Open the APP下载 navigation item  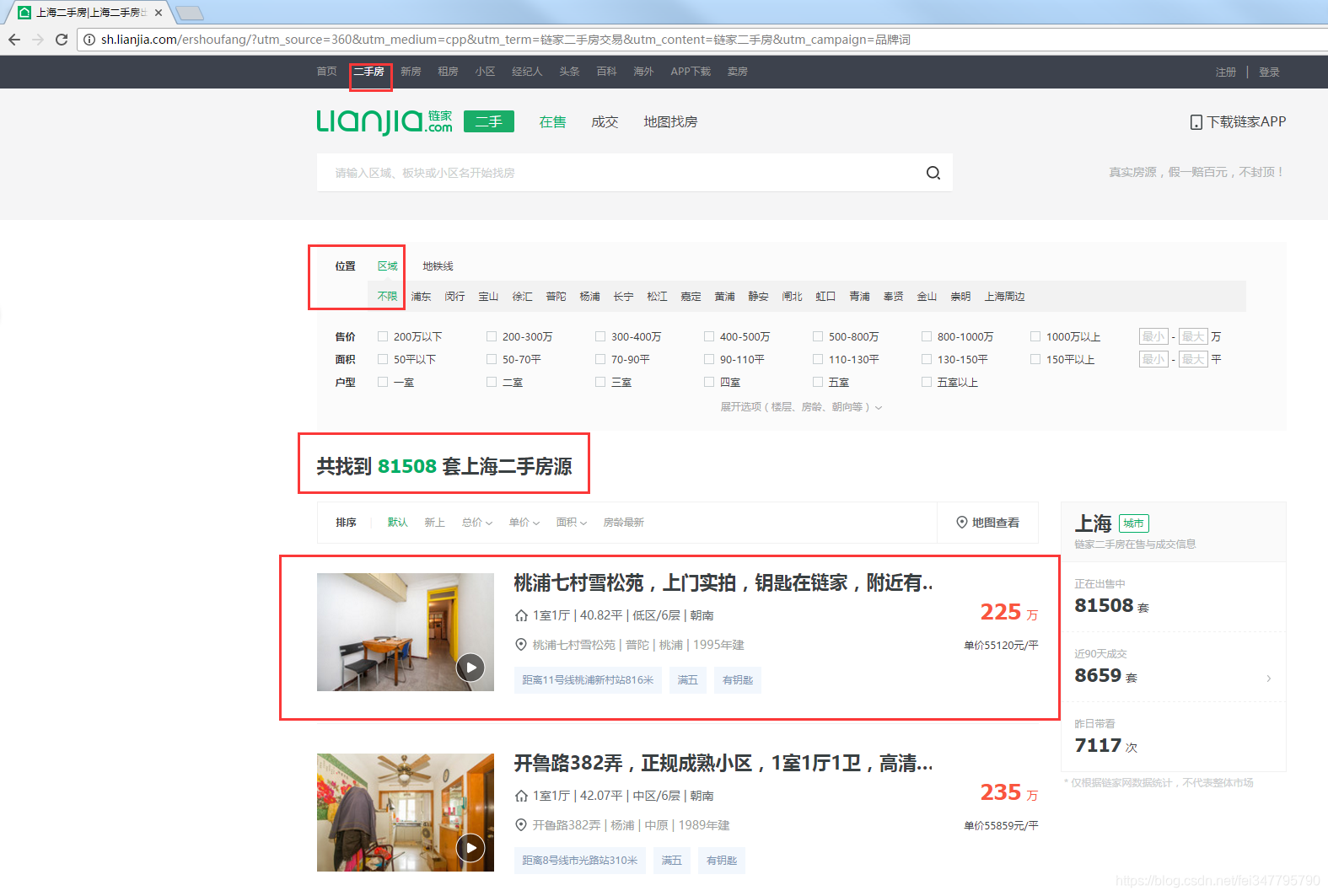pyautogui.click(x=691, y=72)
